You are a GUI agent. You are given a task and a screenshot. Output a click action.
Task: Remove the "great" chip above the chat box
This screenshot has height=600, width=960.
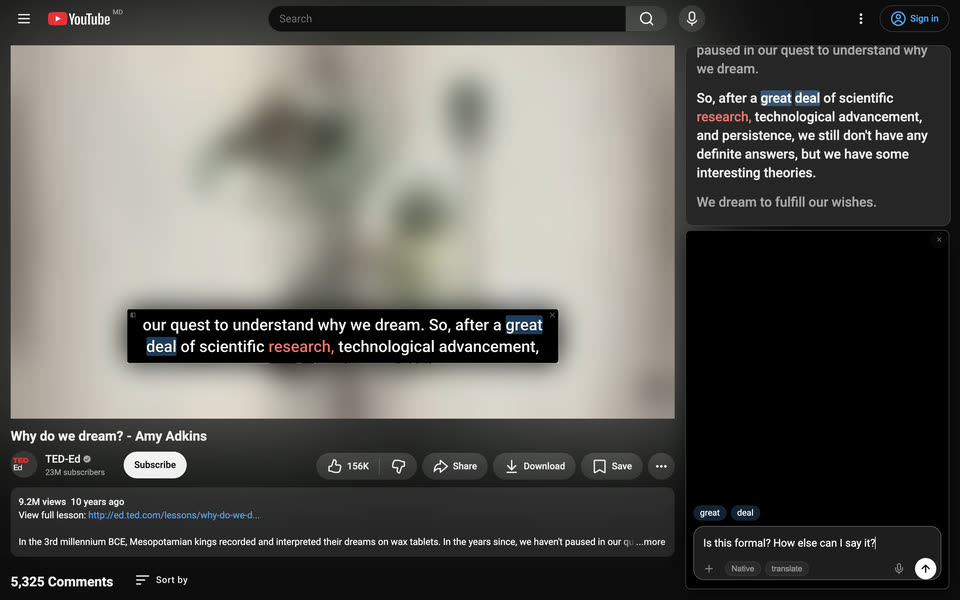710,513
